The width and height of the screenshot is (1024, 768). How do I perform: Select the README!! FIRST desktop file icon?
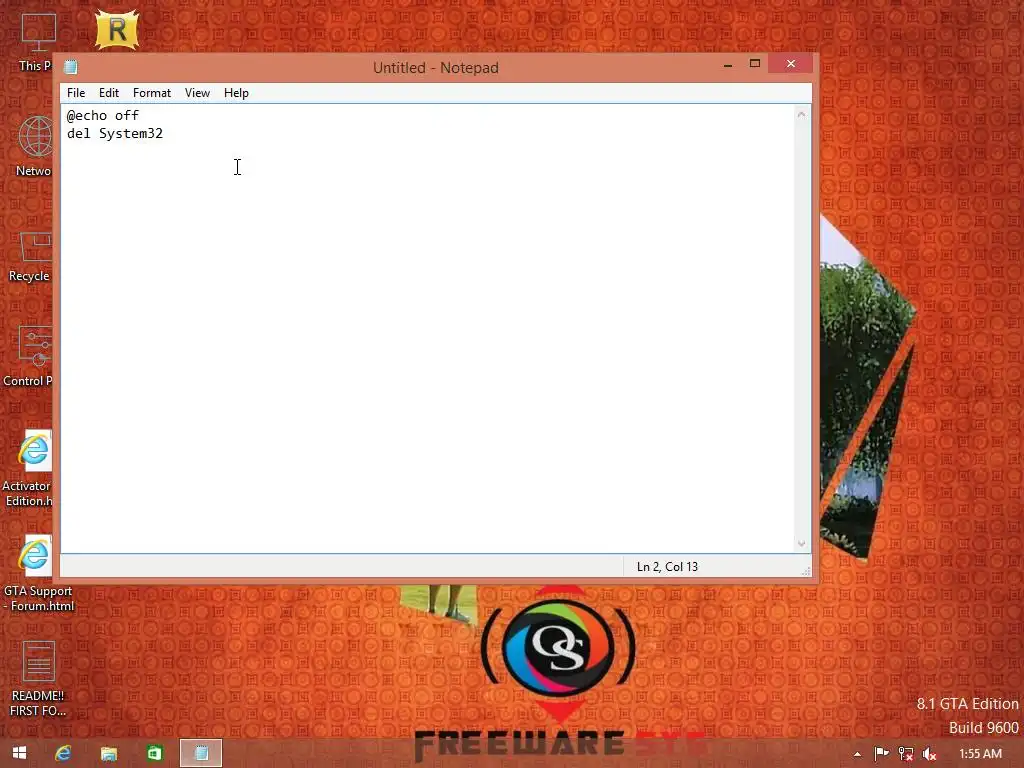coord(38,679)
